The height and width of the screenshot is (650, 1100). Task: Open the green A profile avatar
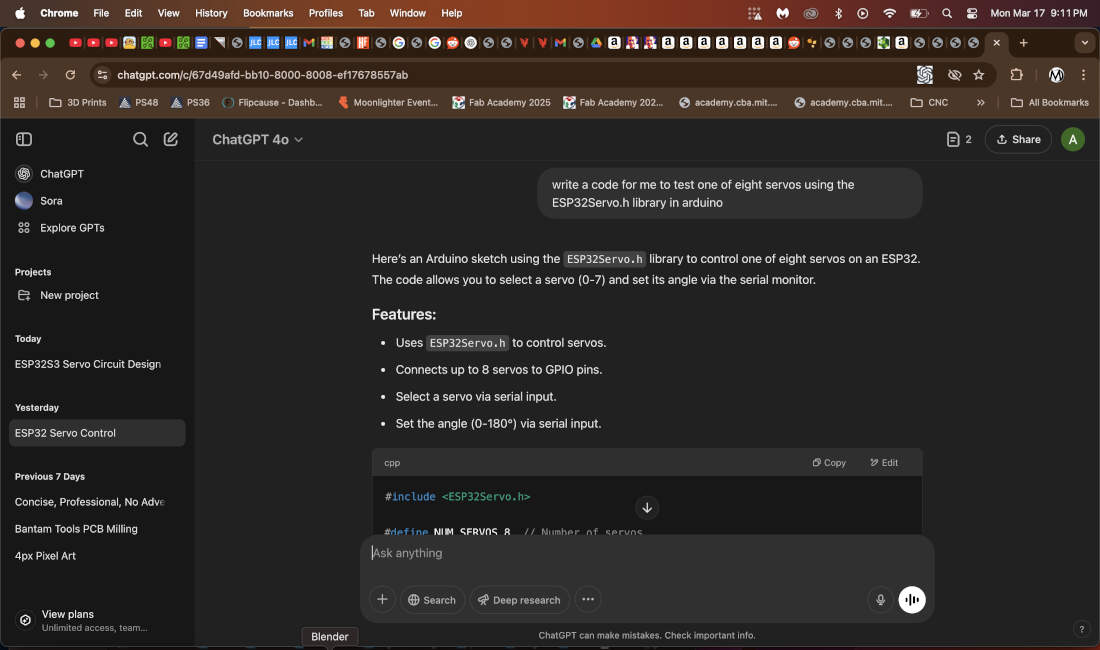click(x=1072, y=140)
